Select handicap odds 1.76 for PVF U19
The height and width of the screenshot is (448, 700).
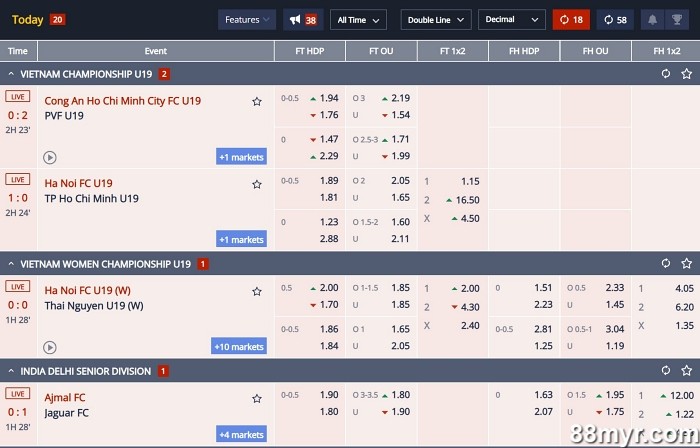click(329, 115)
